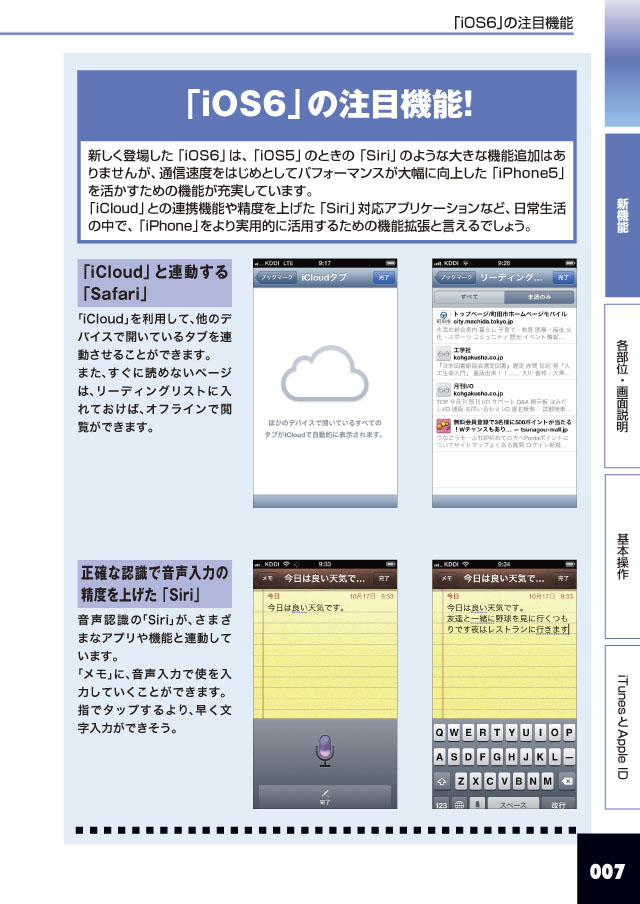Tap the A key
This screenshot has height=904, width=640.
pos(440,757)
